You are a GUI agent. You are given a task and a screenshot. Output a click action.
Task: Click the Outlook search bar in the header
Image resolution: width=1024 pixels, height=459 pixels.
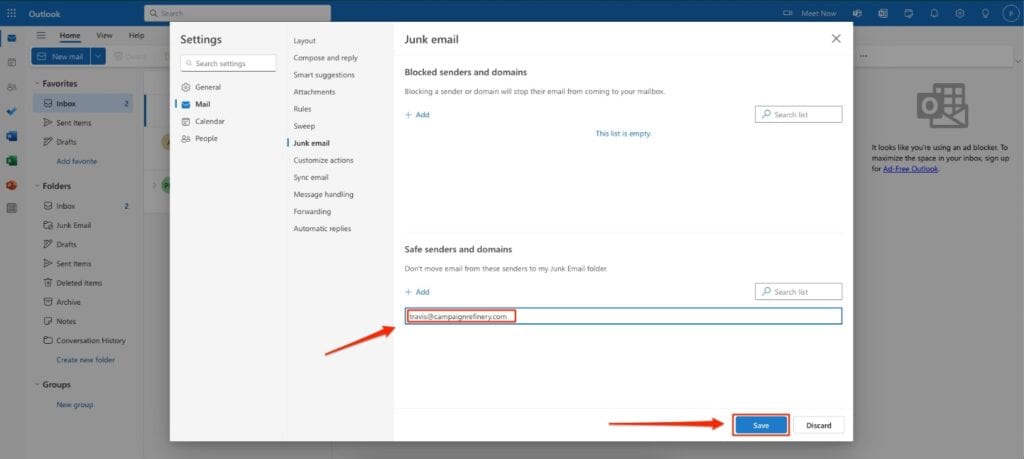pyautogui.click(x=238, y=13)
